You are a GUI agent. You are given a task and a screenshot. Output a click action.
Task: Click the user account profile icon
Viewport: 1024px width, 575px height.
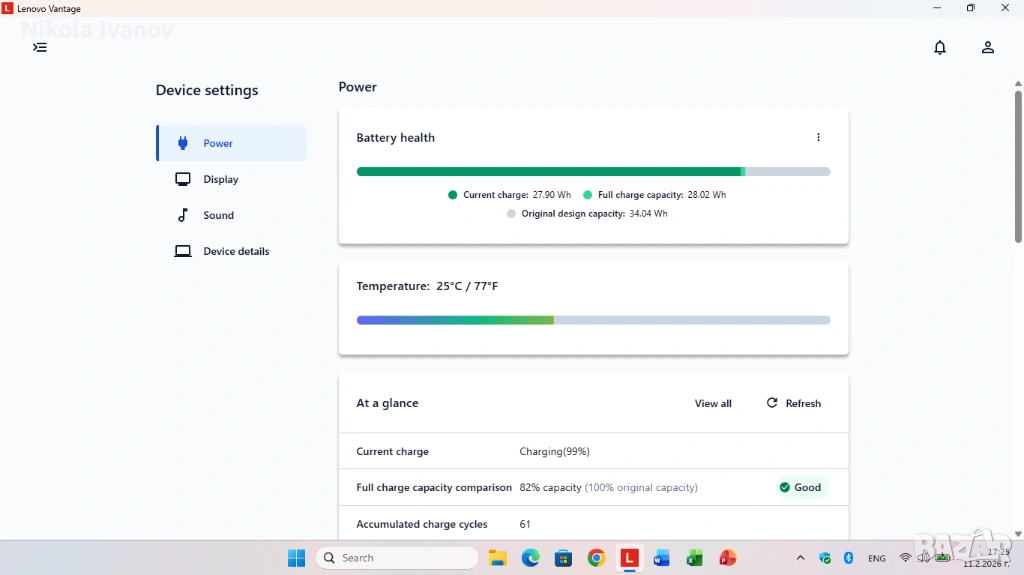[987, 47]
